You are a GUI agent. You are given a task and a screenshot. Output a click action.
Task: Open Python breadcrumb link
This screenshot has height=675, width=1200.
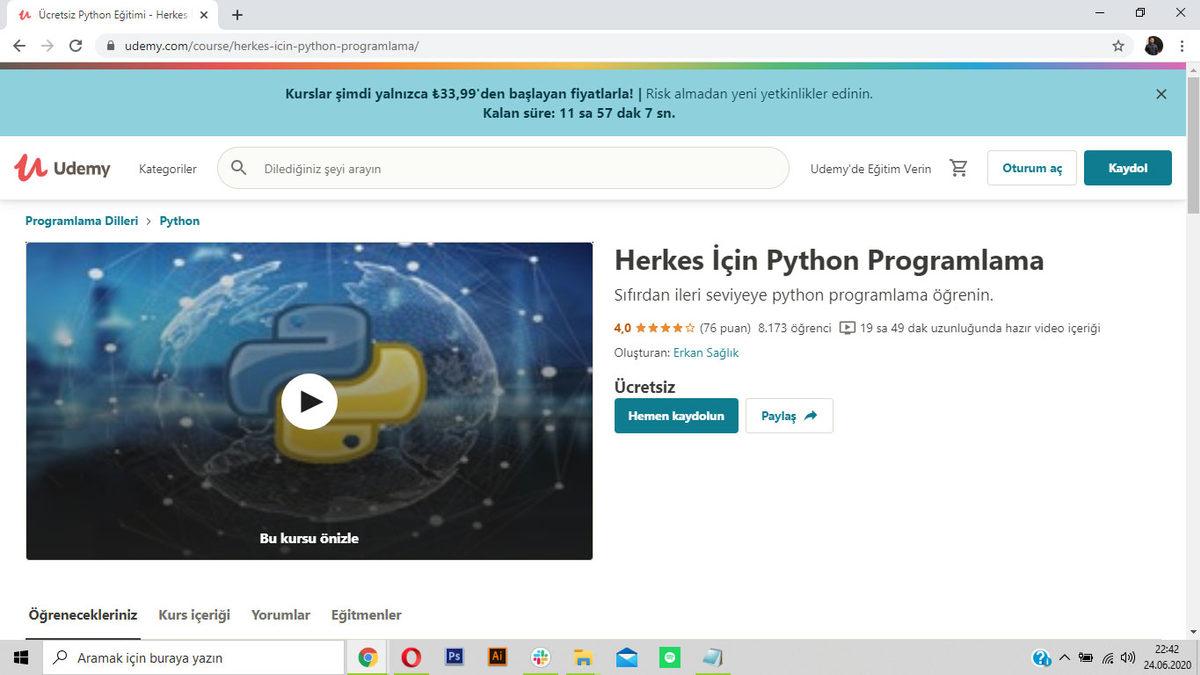180,221
